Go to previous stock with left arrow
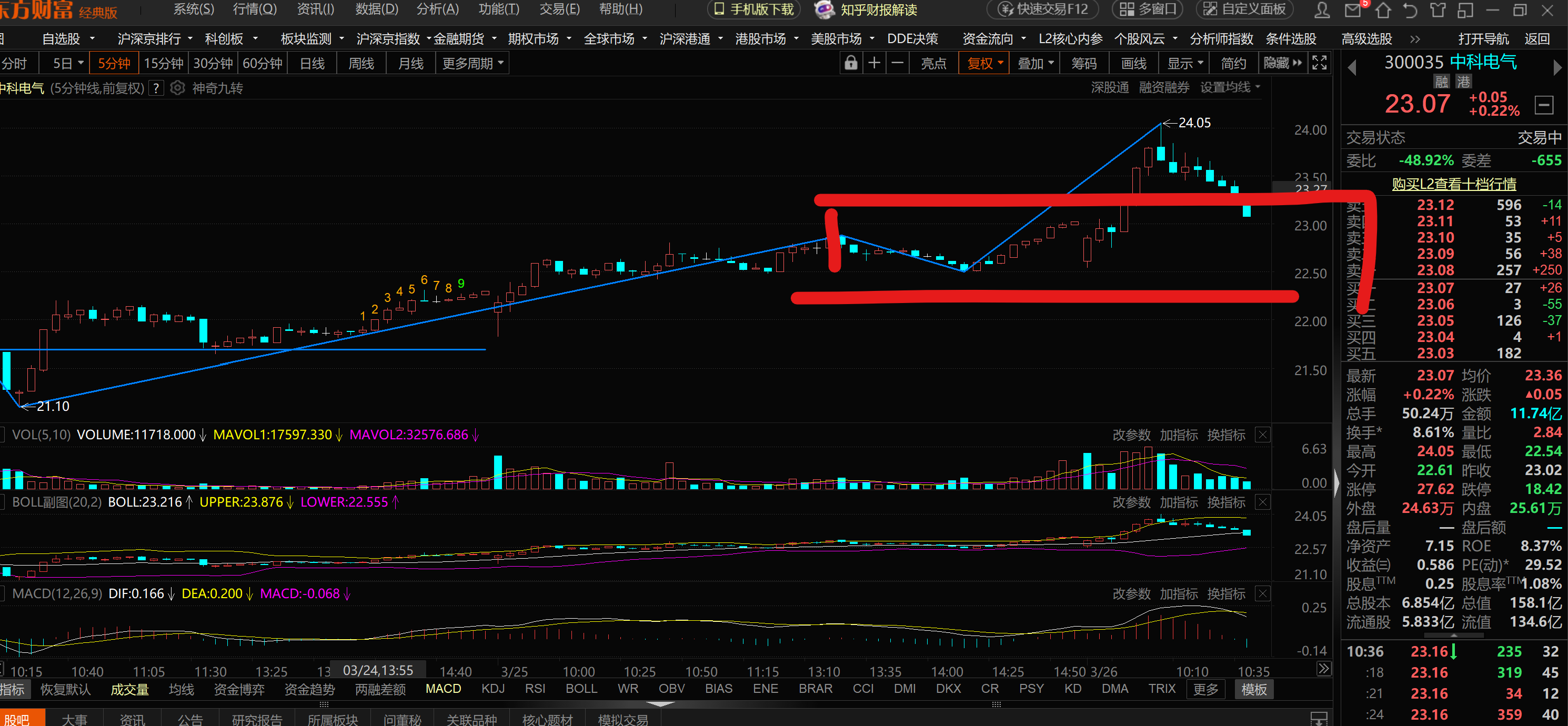This screenshot has width=1568, height=726. point(1352,67)
